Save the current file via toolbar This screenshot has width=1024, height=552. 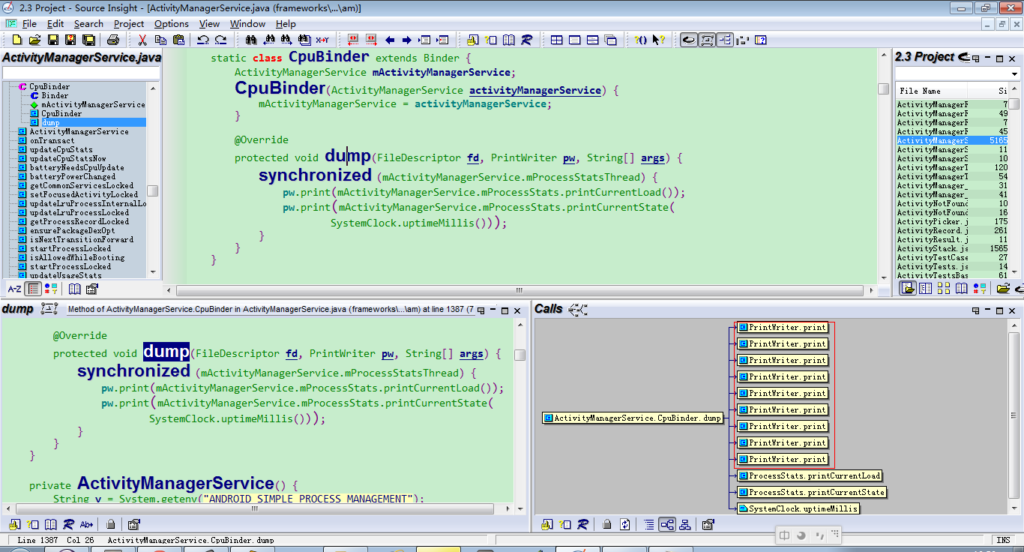53,40
